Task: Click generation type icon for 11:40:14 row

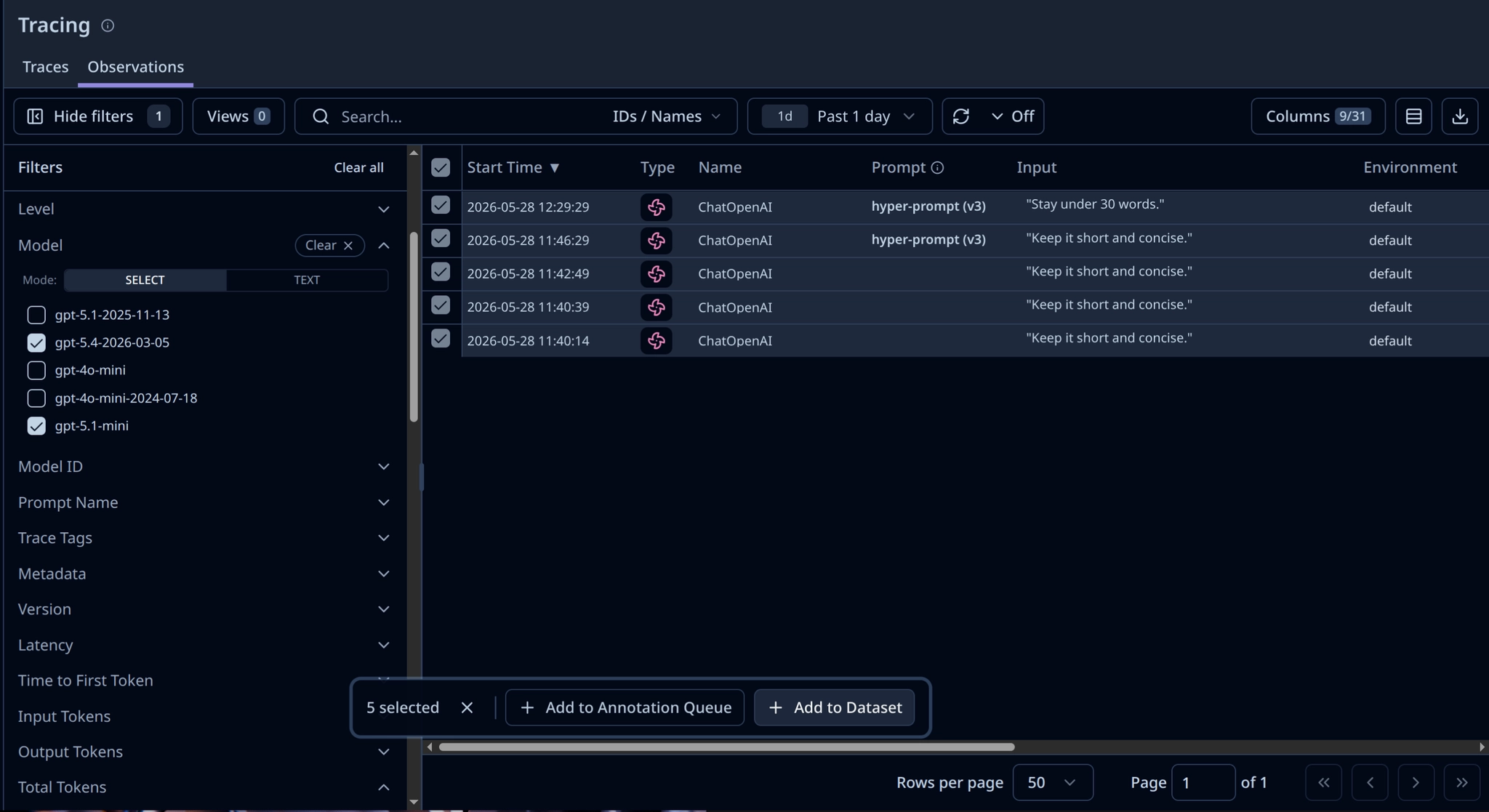Action: point(656,341)
